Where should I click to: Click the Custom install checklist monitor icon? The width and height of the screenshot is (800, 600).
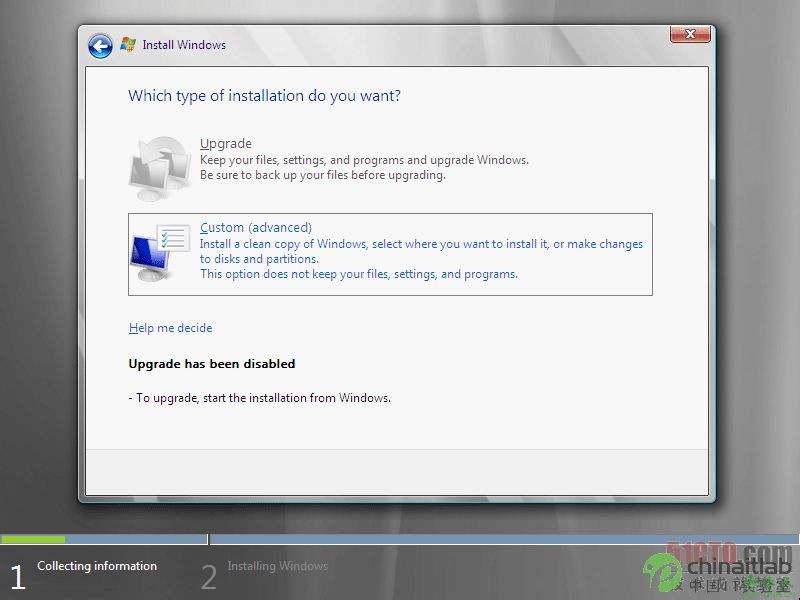click(160, 253)
